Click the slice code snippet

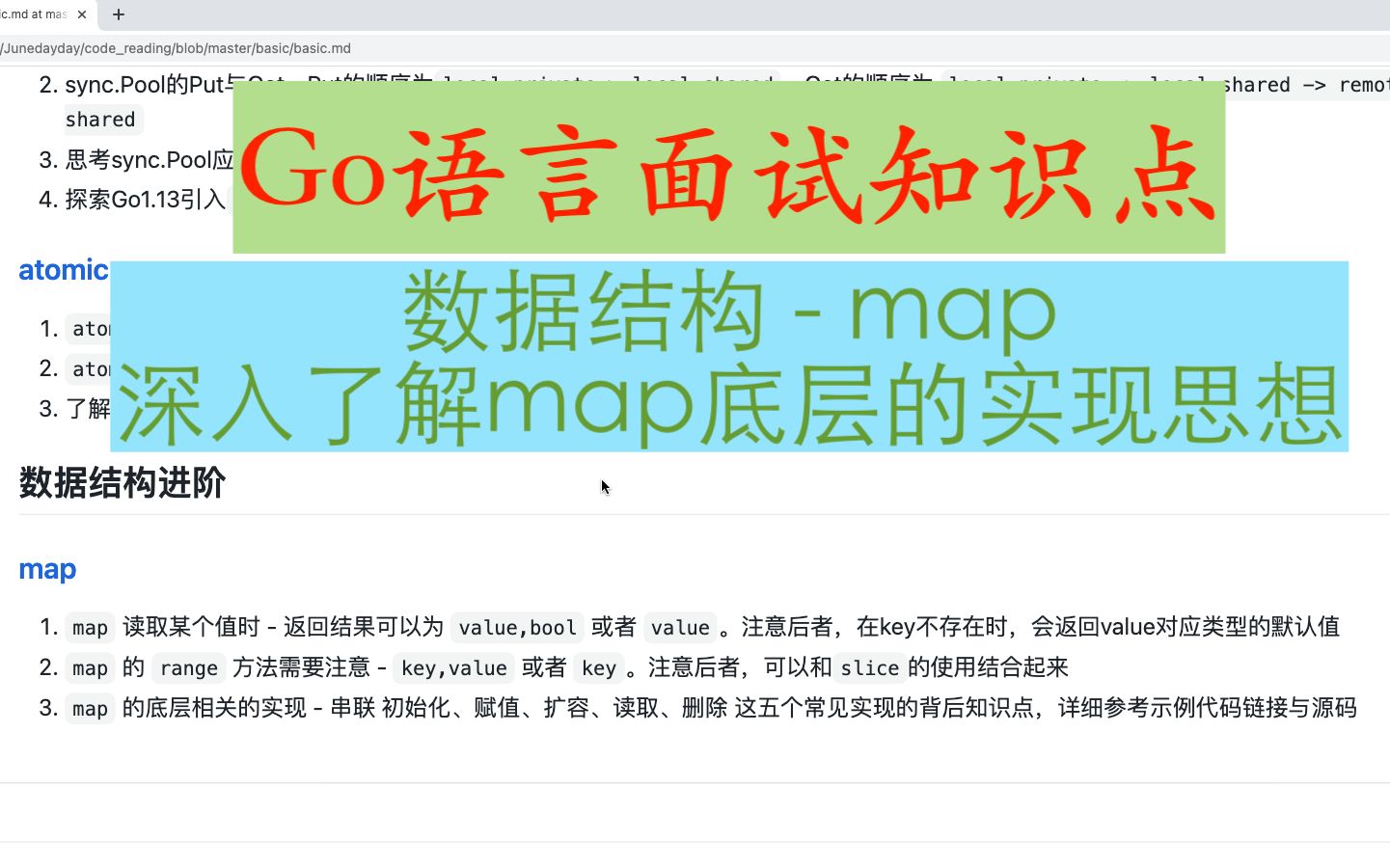(x=870, y=668)
